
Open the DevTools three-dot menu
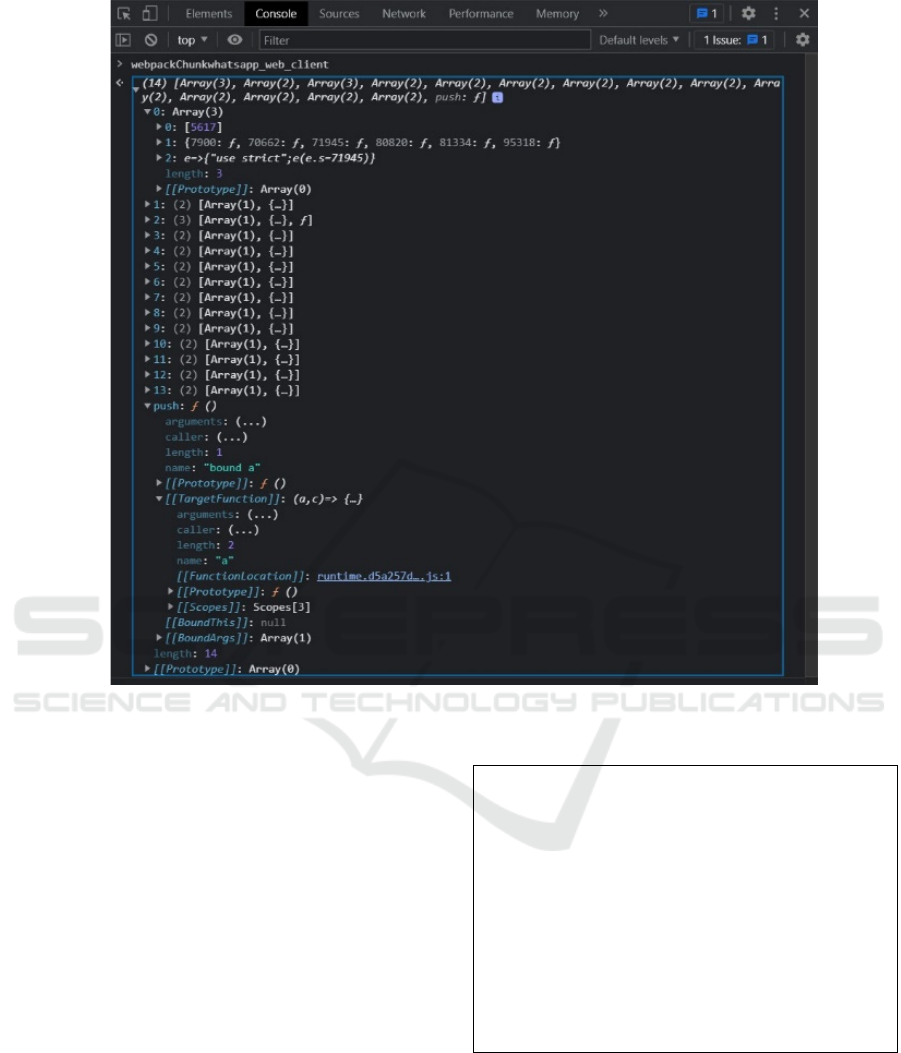776,14
